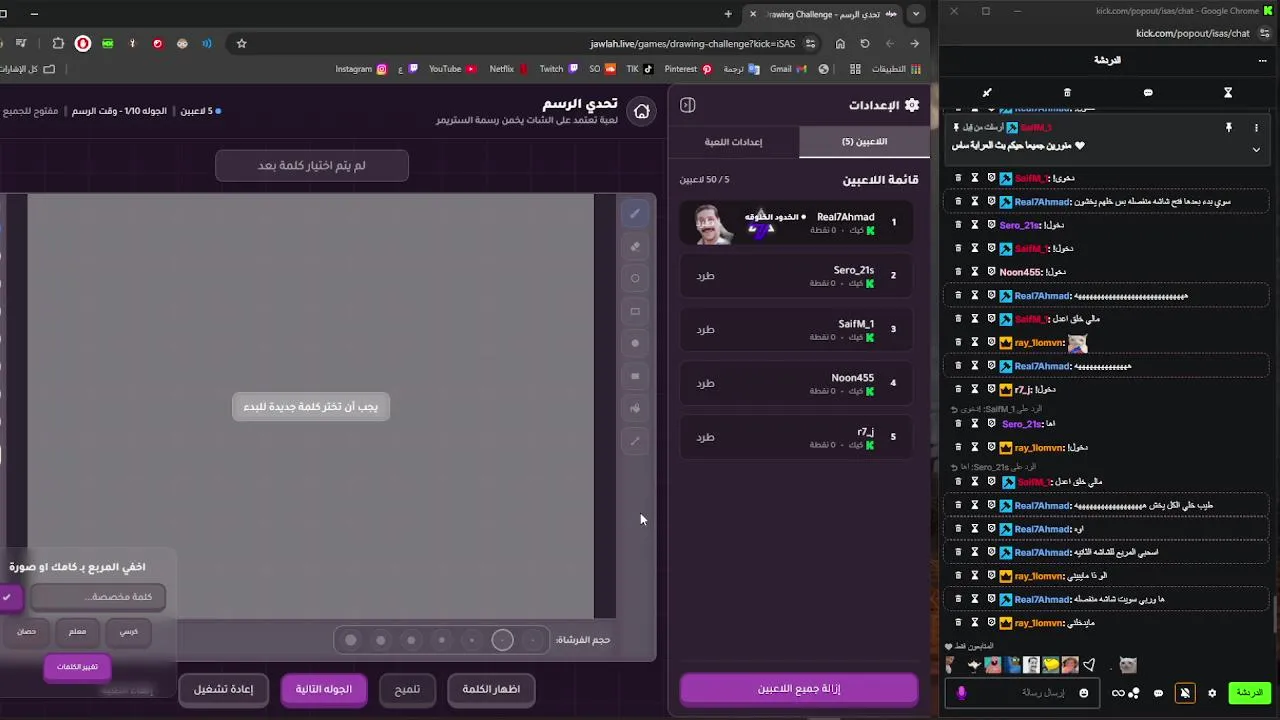Click the تلميح hint button
Viewport: 1280px width, 720px height.
[407, 689]
